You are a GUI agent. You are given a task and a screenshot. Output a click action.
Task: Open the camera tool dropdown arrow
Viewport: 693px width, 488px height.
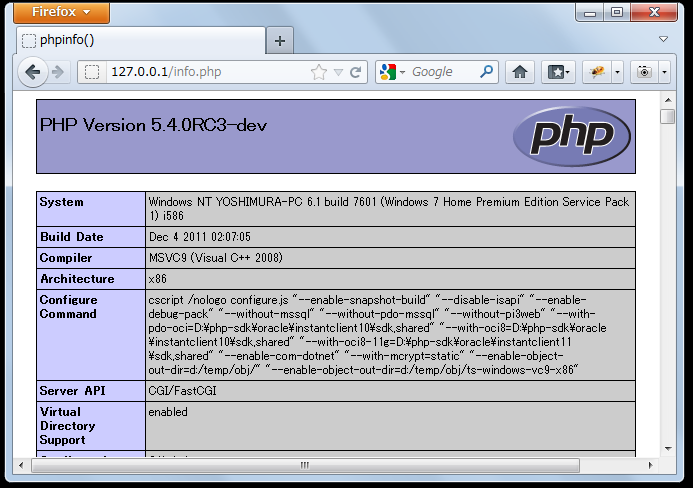point(664,72)
